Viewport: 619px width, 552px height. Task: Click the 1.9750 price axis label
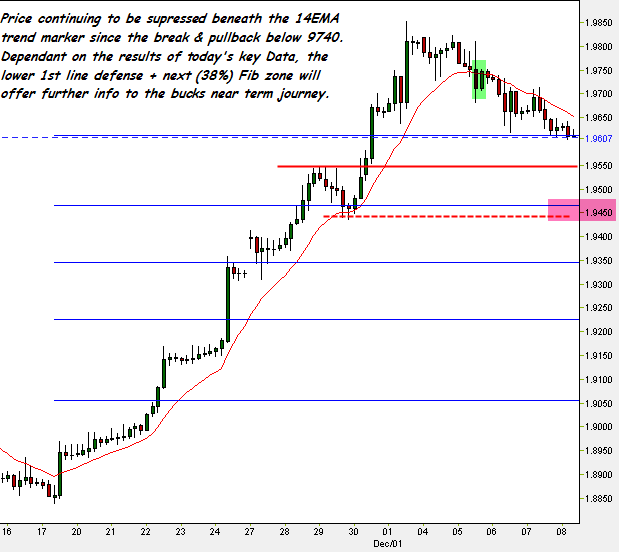pyautogui.click(x=598, y=71)
